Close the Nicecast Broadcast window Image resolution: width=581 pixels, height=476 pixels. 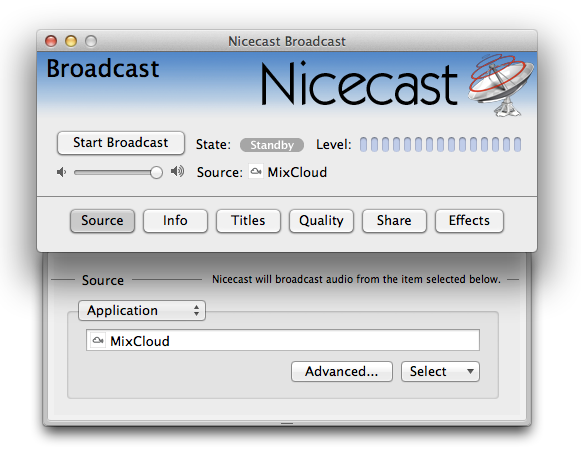coord(51,41)
